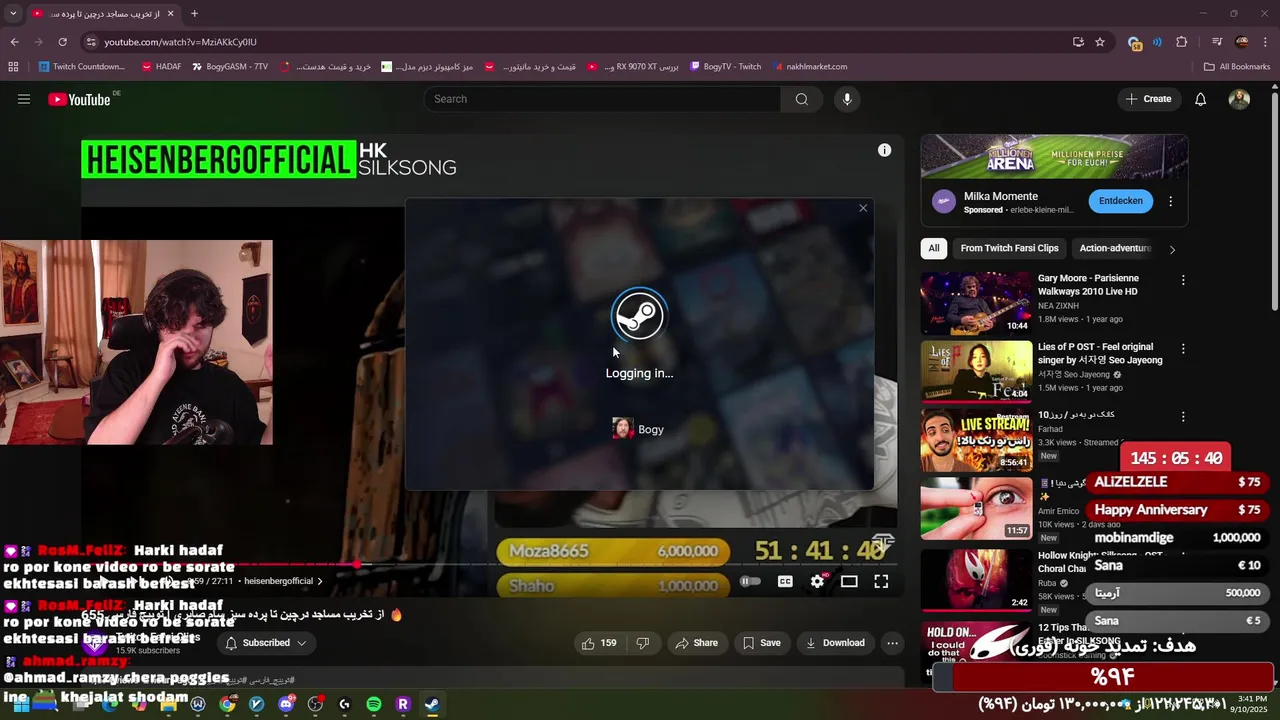Start voice search with the microphone icon
The height and width of the screenshot is (720, 1280).
point(847,99)
